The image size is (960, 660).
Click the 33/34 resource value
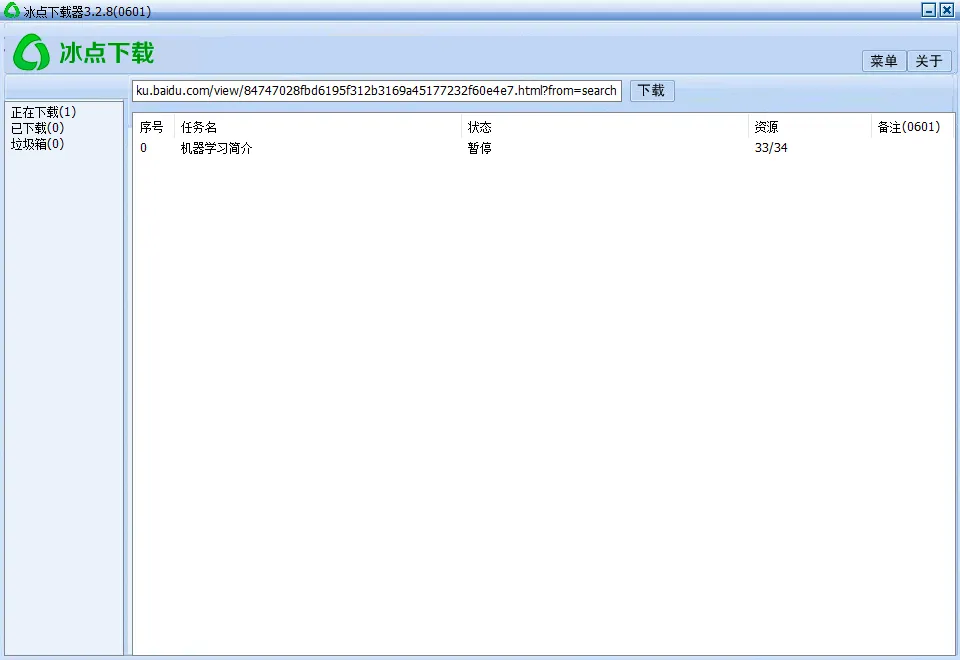coord(771,148)
